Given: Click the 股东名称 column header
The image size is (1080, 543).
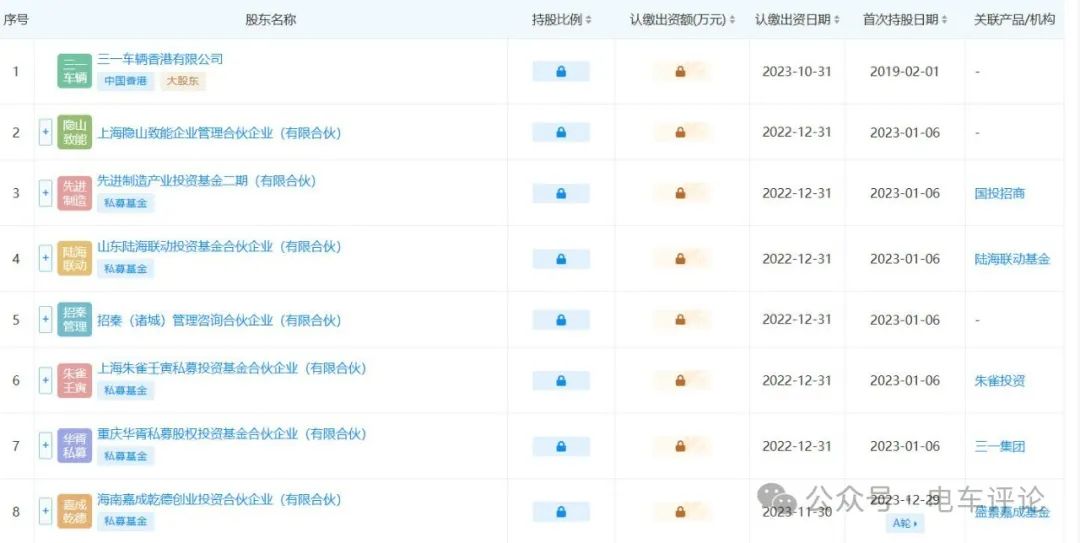Looking at the screenshot, I should (x=271, y=20).
